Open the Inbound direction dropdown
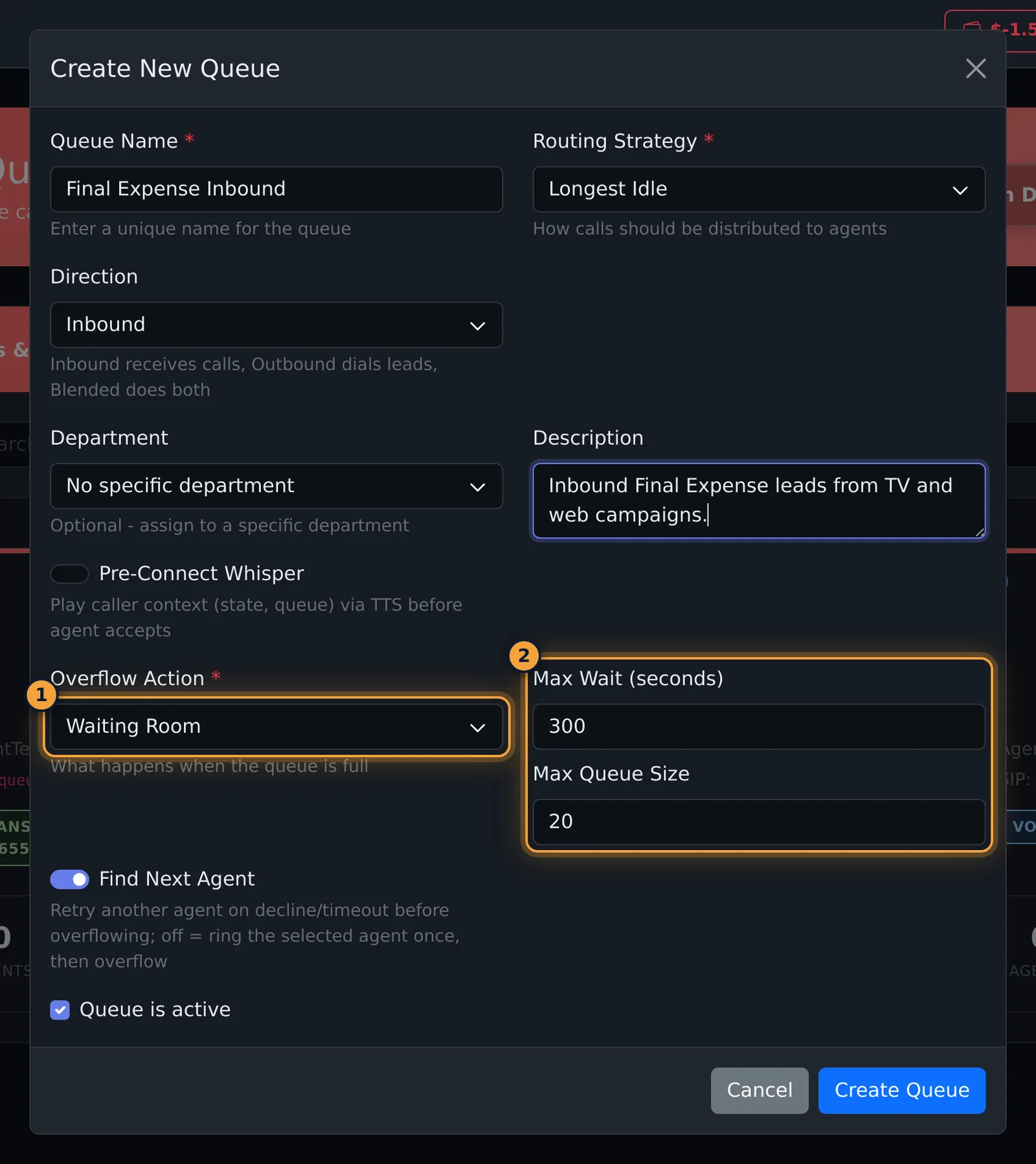1036x1164 pixels. point(276,324)
